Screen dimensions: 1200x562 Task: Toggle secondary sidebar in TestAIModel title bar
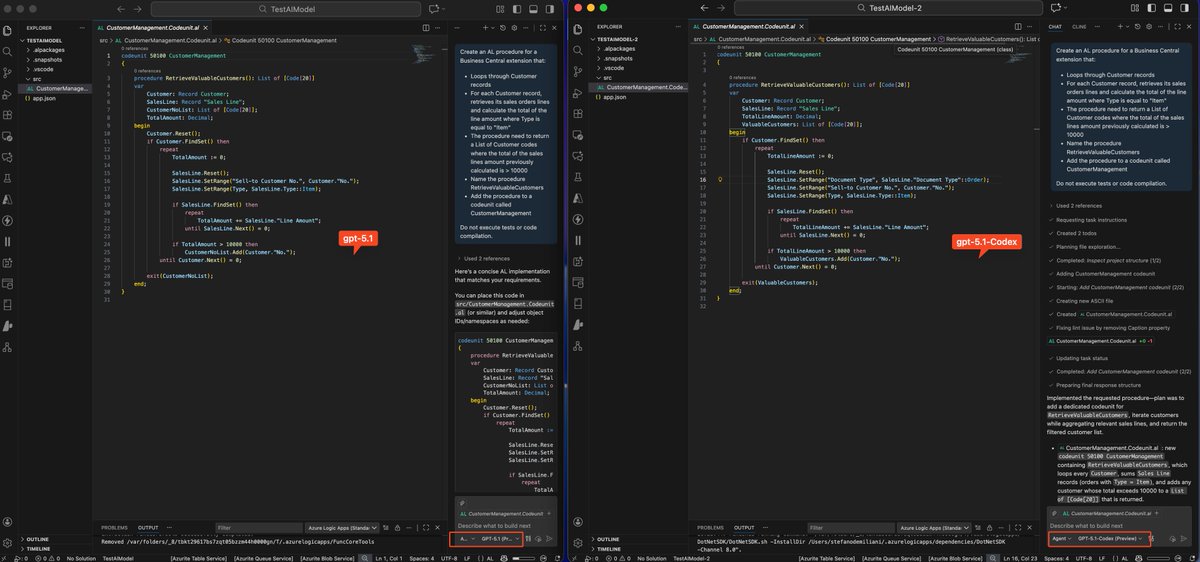tap(549, 9)
